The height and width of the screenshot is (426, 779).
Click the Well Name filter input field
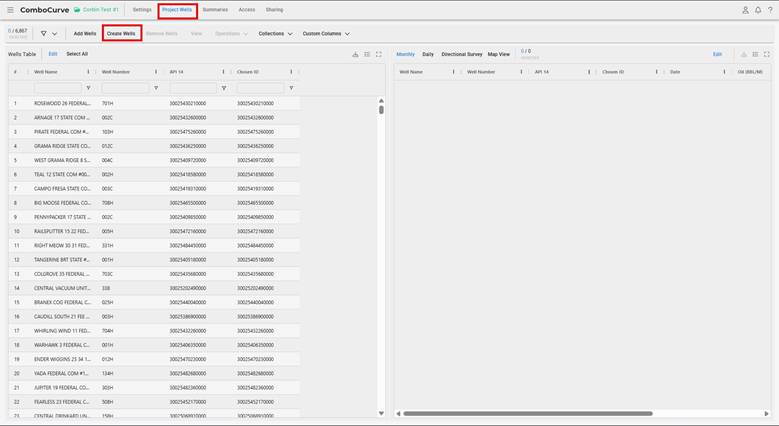[58, 88]
